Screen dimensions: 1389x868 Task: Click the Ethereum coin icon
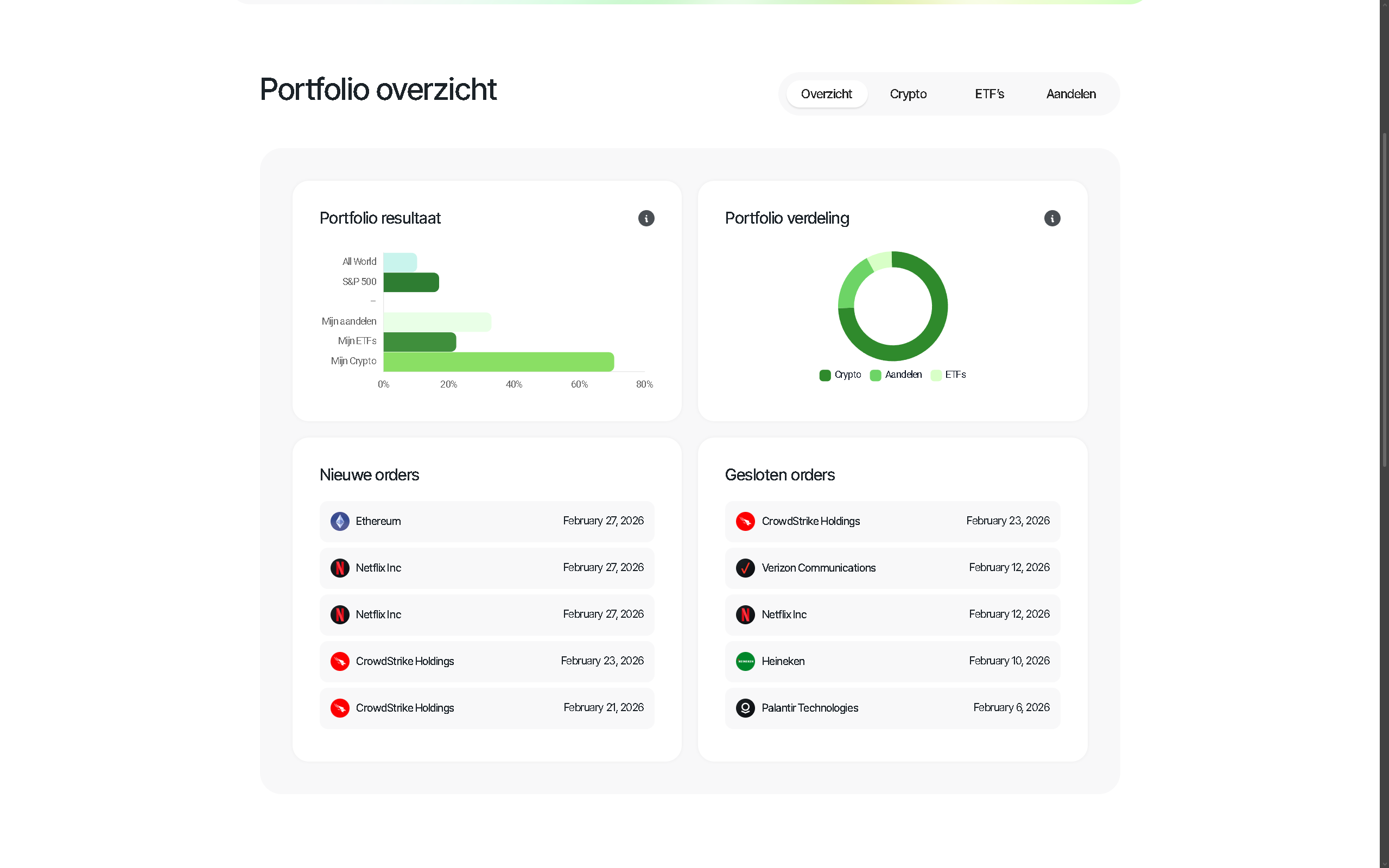pos(340,521)
